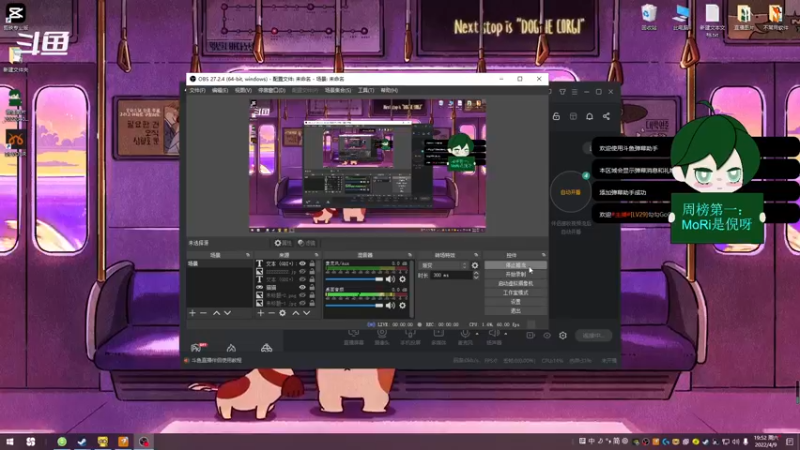Open the Steam icon in the taskbar
Image resolution: width=800 pixels, height=450 pixels.
(x=82, y=442)
